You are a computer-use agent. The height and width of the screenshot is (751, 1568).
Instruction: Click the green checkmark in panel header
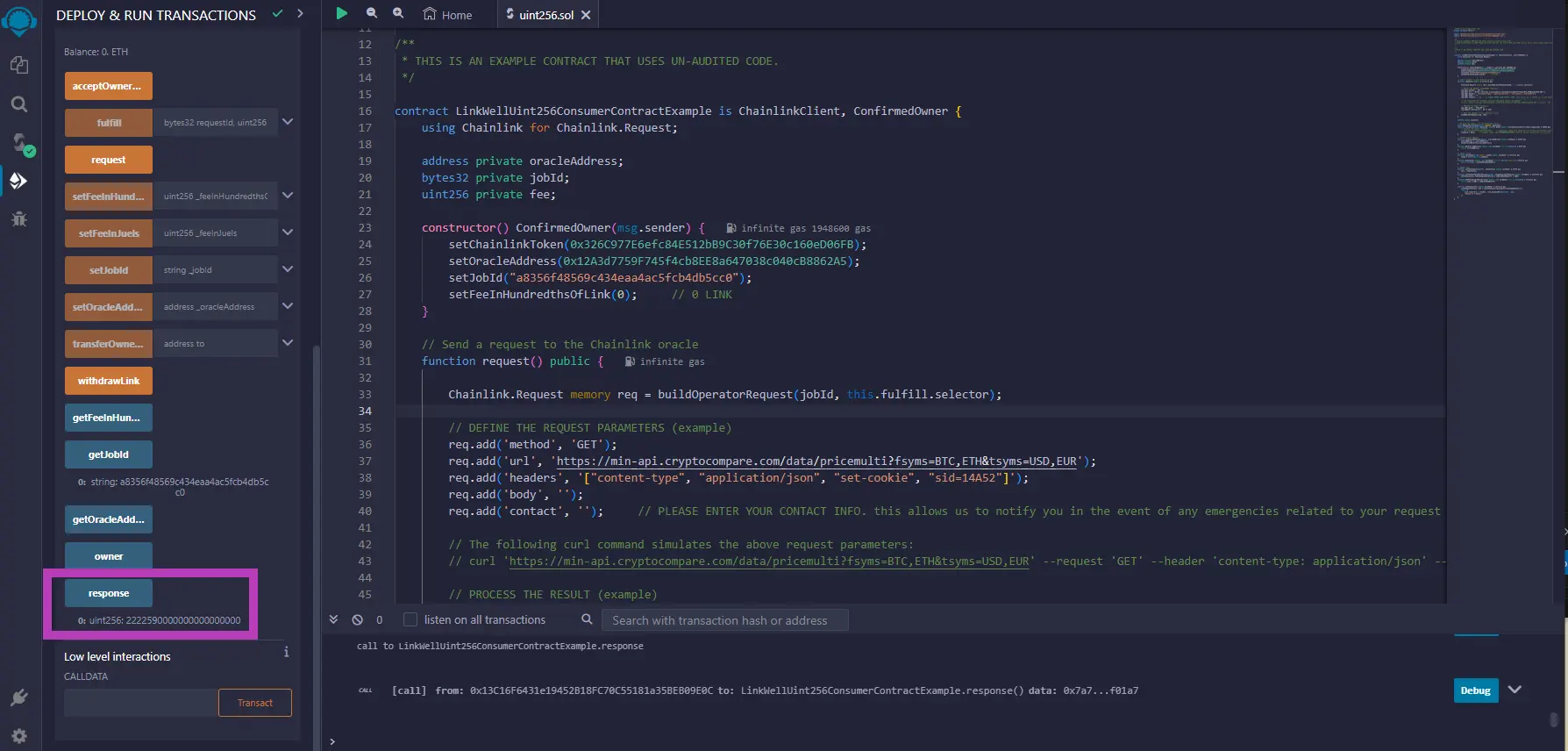pos(278,13)
